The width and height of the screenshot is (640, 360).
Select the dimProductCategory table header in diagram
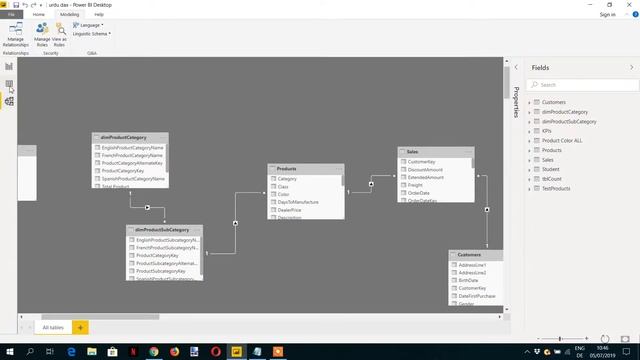130,138
